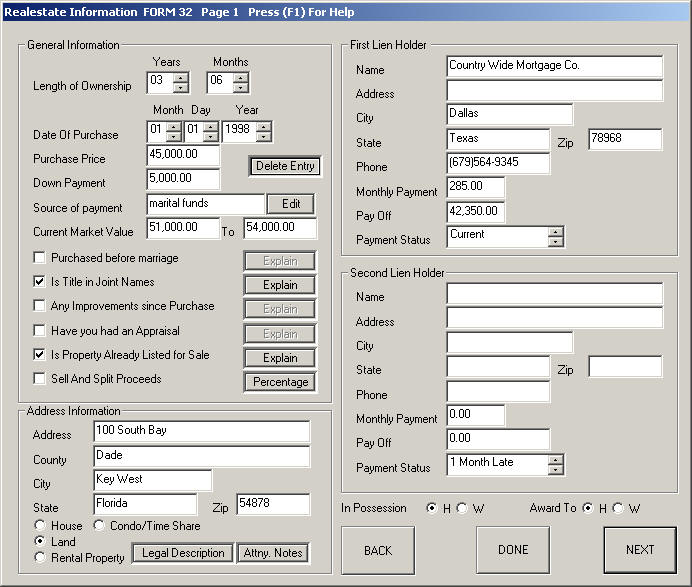Step down Second Lien Payment Status
This screenshot has width=692, height=587.
(556, 469)
